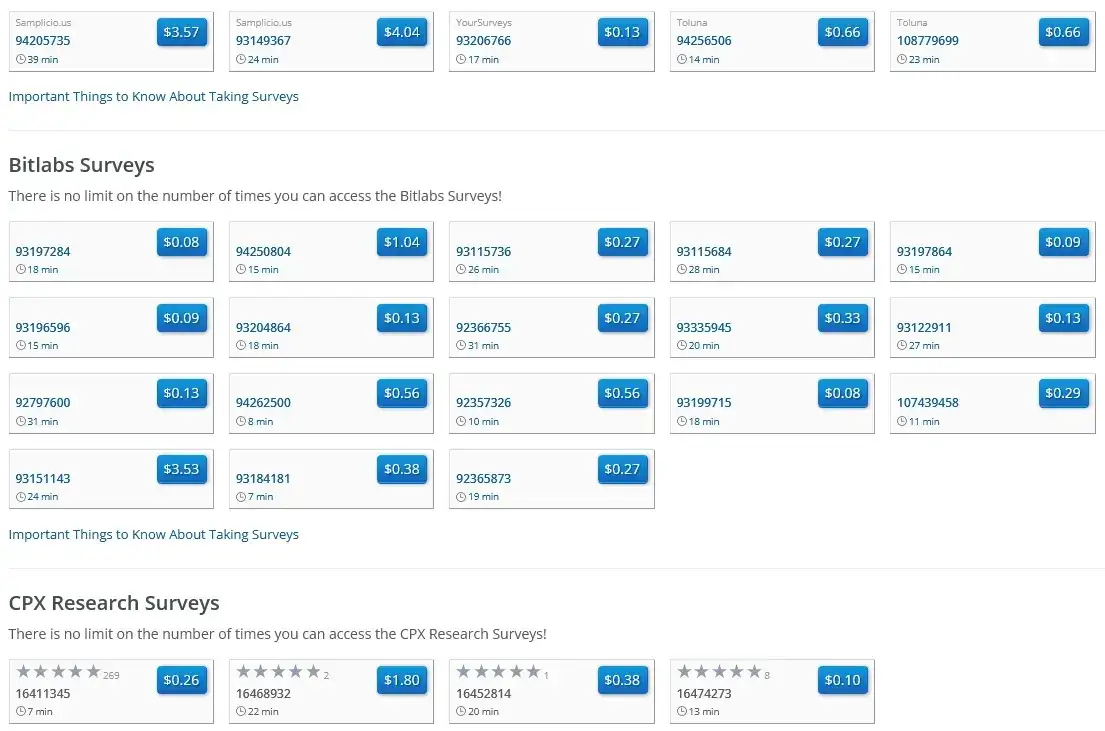Click the clock icon on survey 94262500
The width and height of the screenshot is (1105, 731).
click(240, 421)
